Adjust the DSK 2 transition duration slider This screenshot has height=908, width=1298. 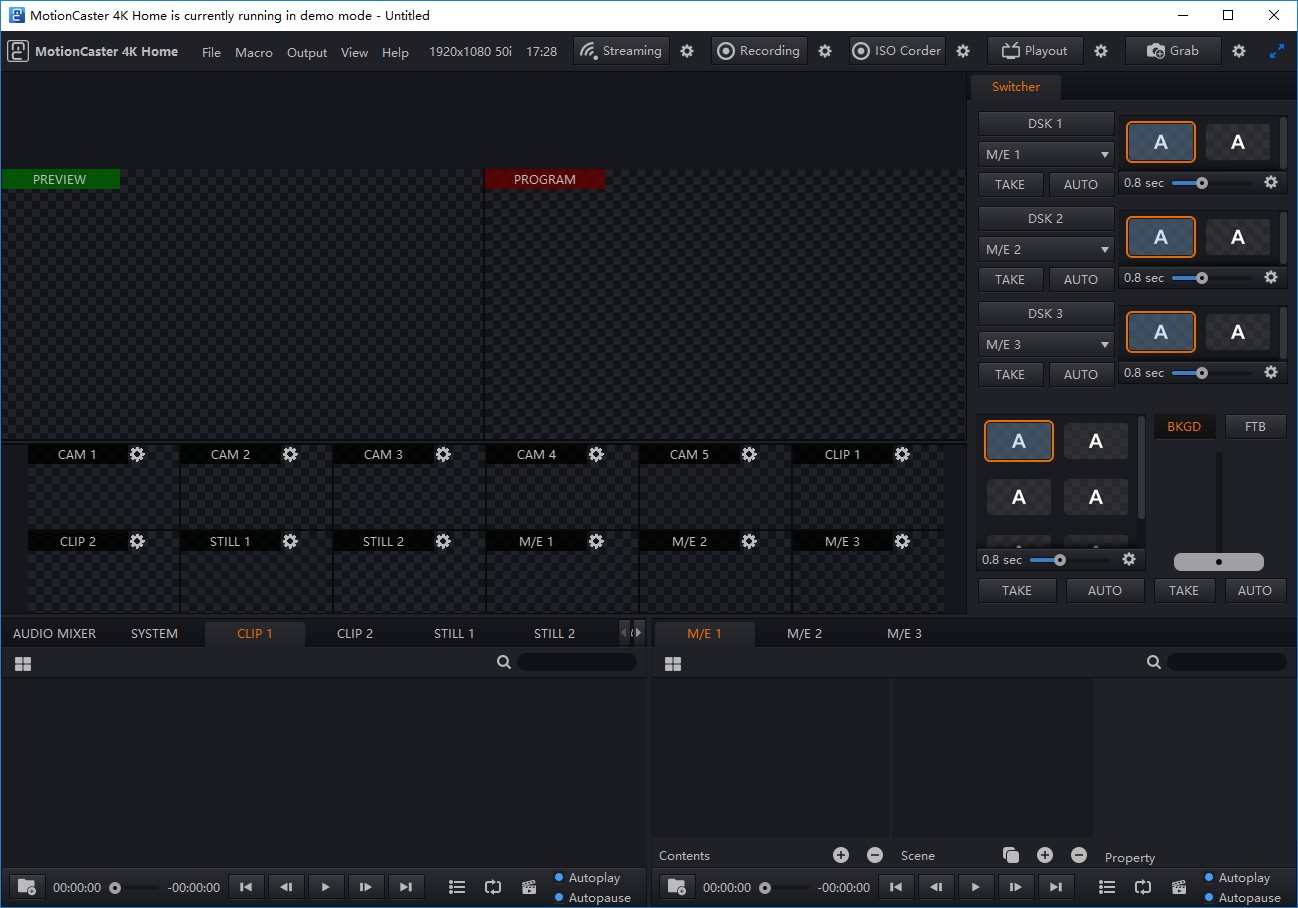[1202, 278]
